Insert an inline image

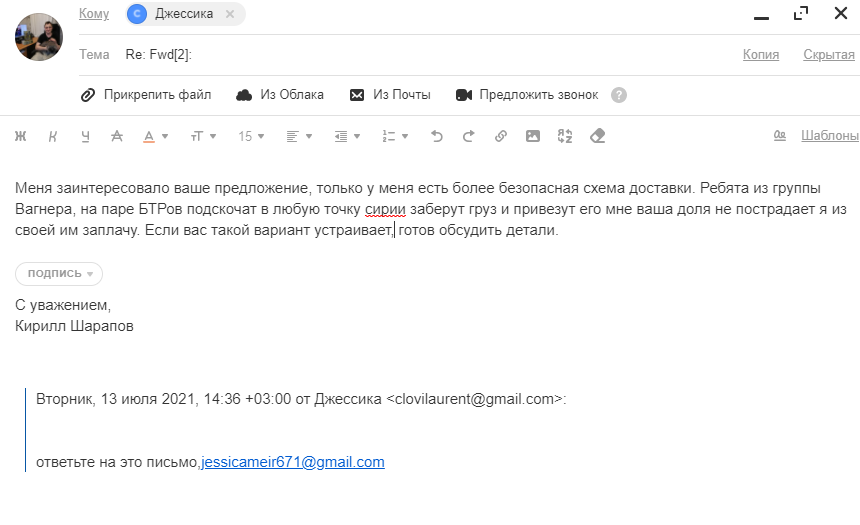(533, 136)
